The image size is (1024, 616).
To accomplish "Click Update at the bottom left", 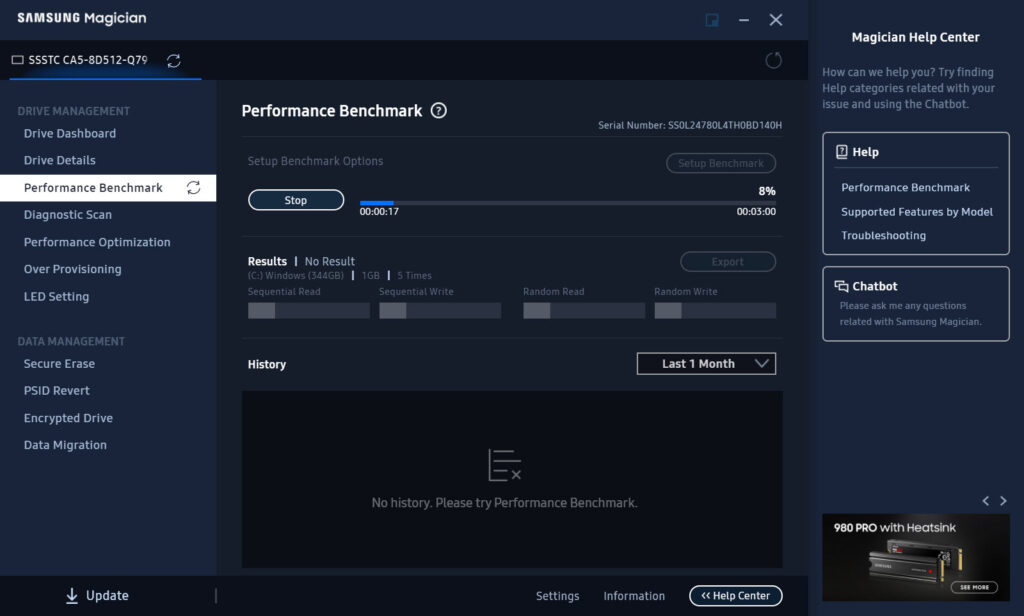I will coord(97,596).
